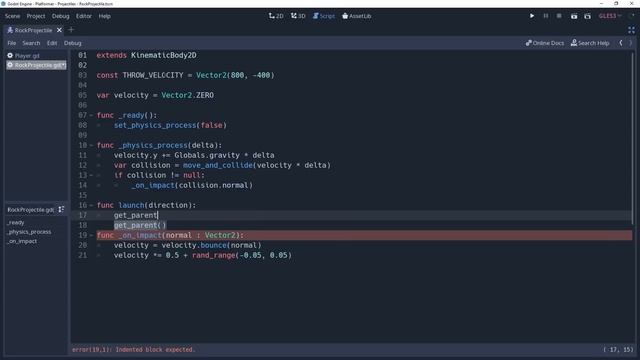Click the Godot Engine window title icon
Viewport: 640px width, 360px height.
3,4
